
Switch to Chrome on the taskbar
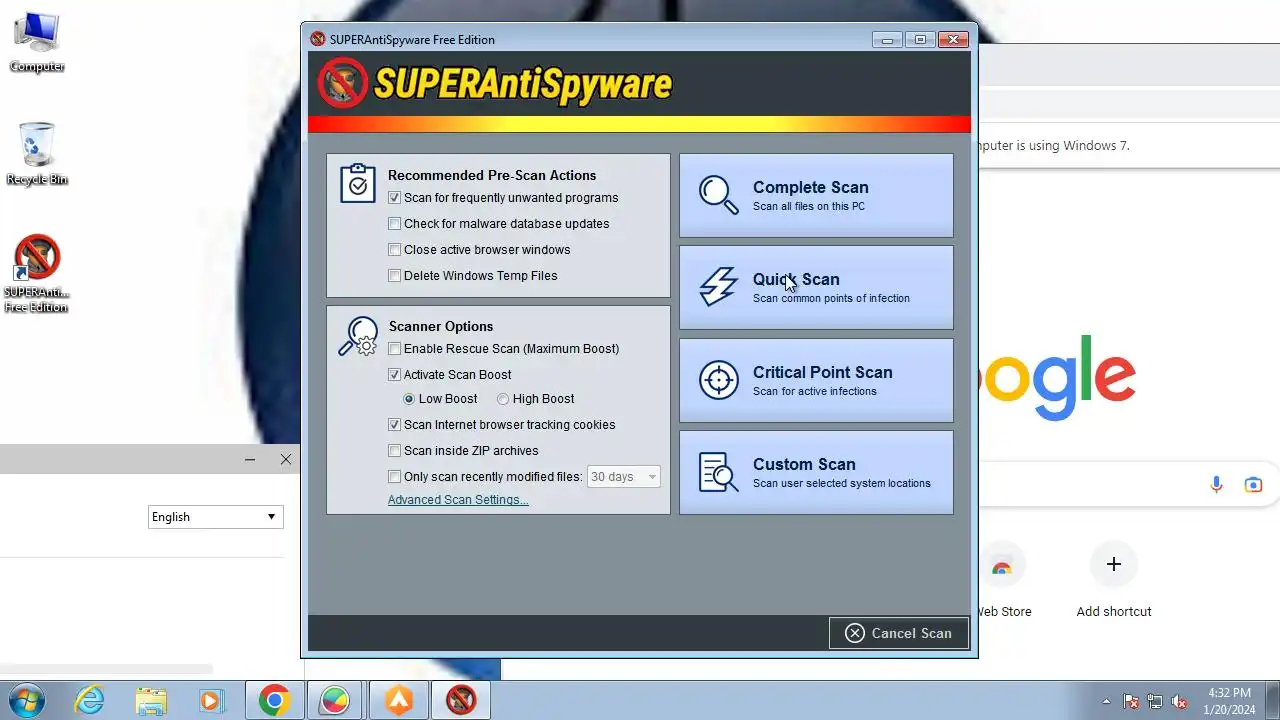click(x=274, y=700)
